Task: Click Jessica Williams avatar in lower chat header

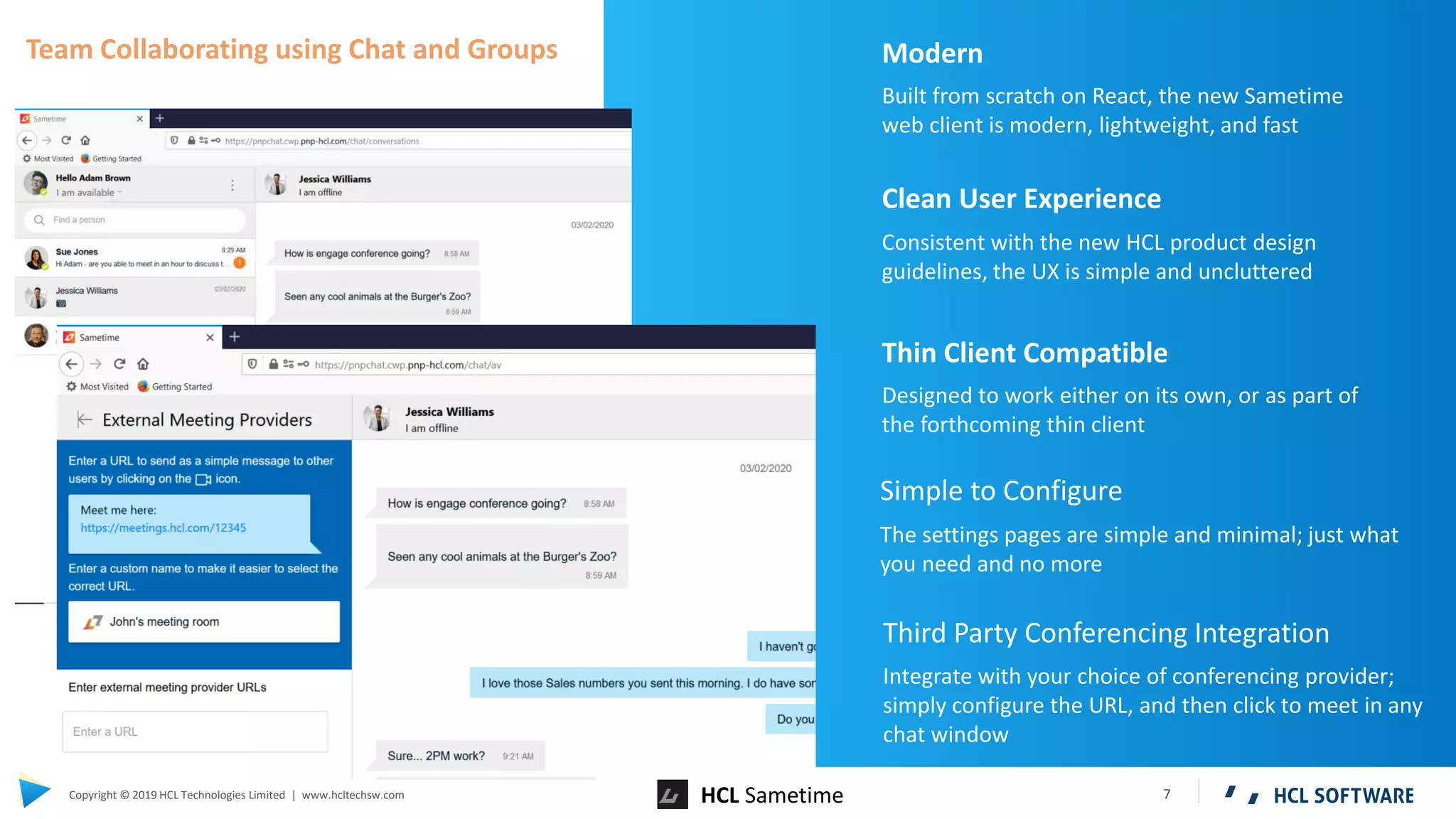Action: click(x=378, y=419)
